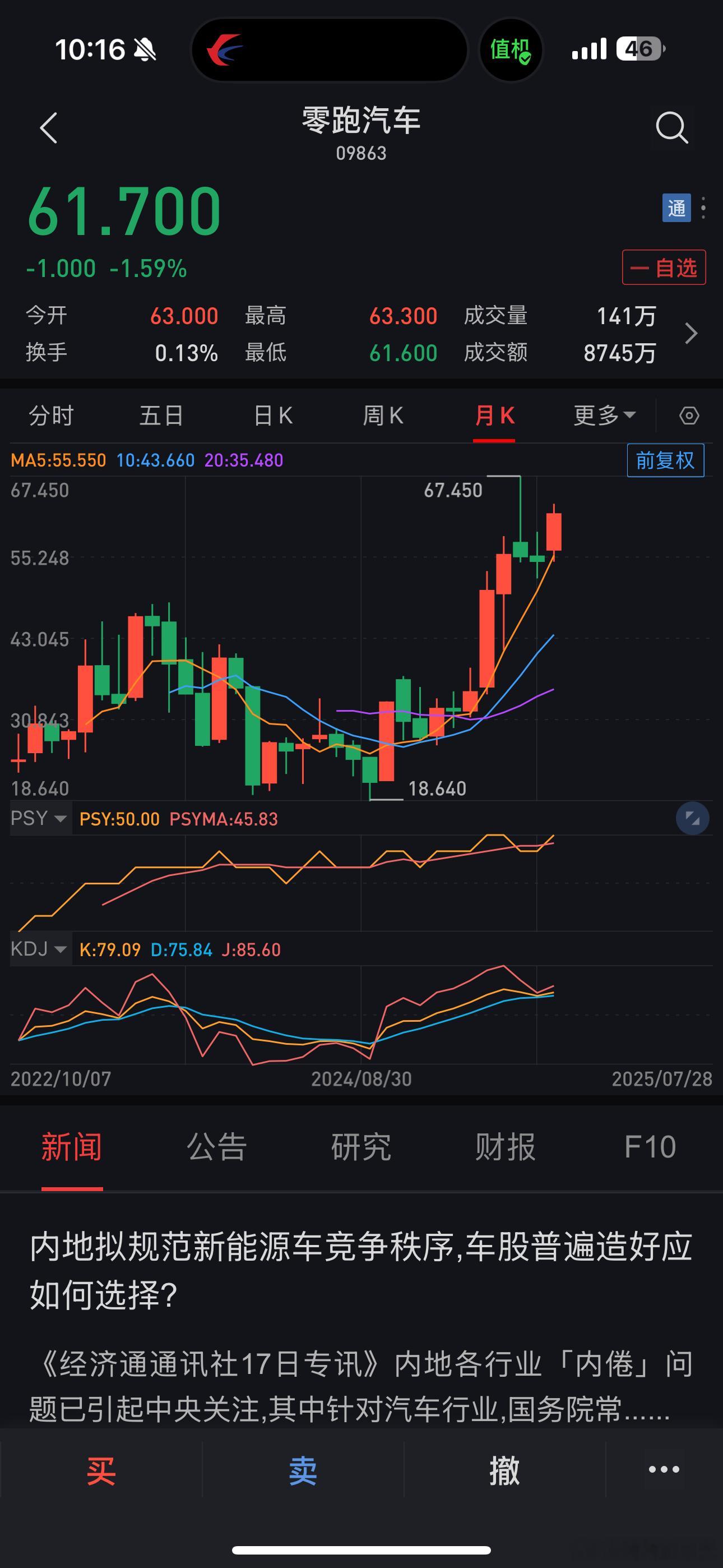Open the more options ellipsis button
Screen dimensions: 723x1568
point(664,1469)
